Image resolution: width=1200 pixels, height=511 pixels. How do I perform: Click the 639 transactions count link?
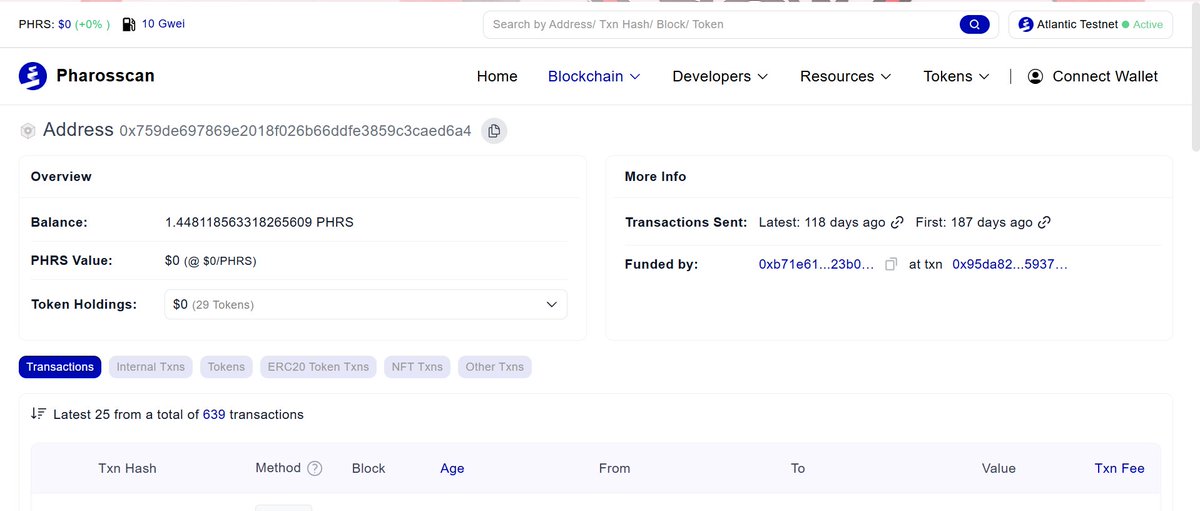click(214, 414)
